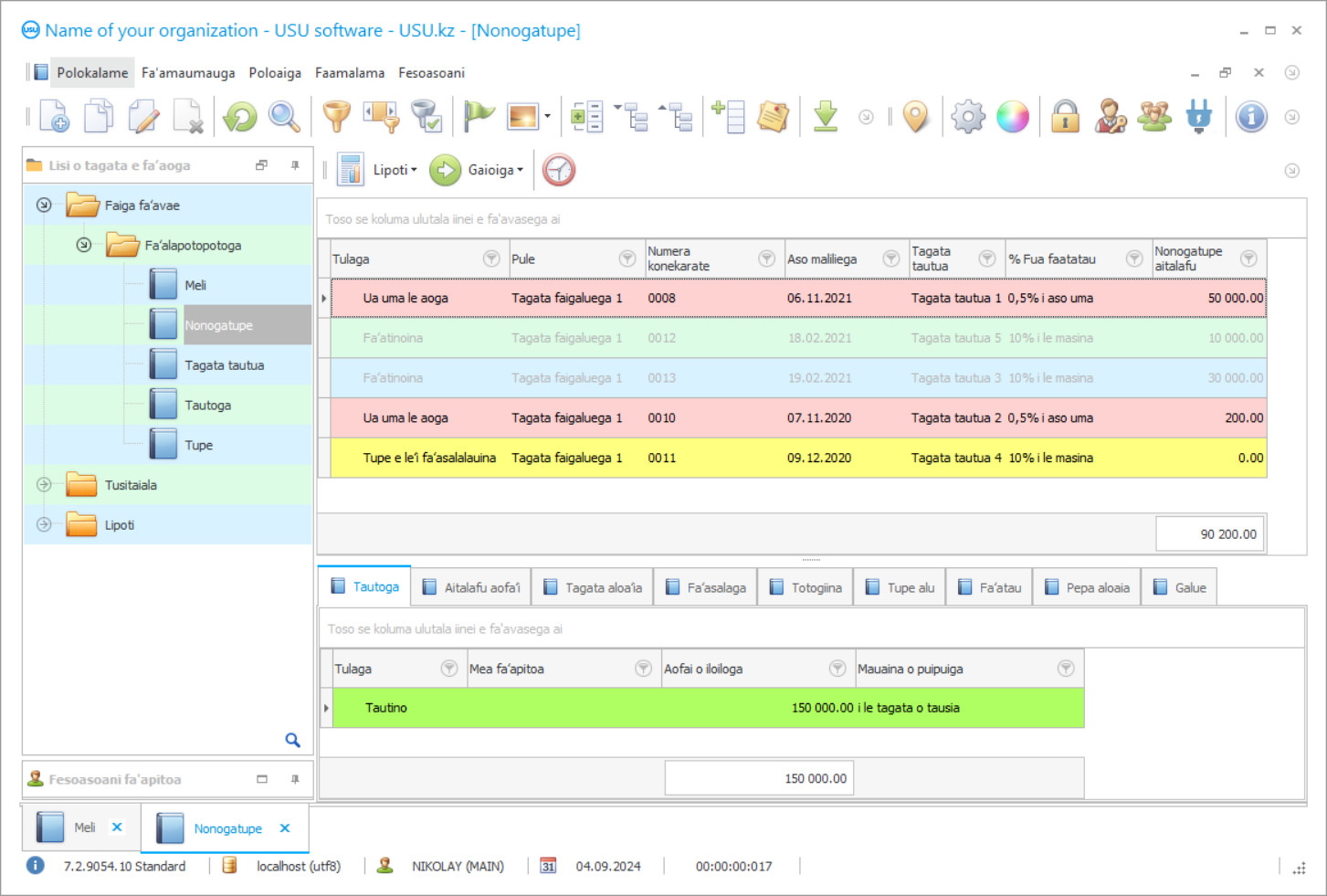The image size is (1327, 896).
Task: Click the red clock icon
Action: point(559,170)
